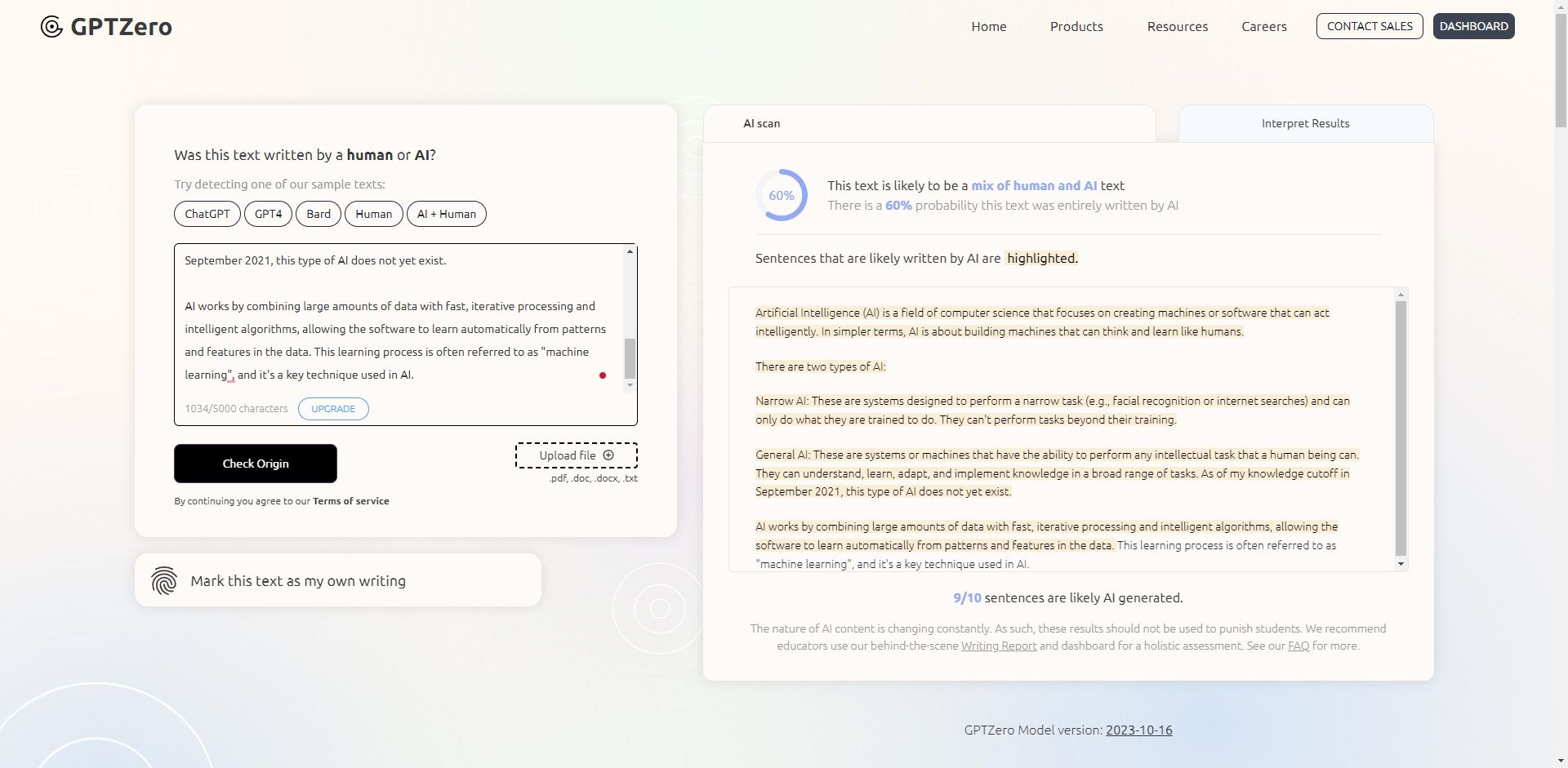Open the Products navigation menu
The image size is (1568, 768).
tap(1076, 26)
